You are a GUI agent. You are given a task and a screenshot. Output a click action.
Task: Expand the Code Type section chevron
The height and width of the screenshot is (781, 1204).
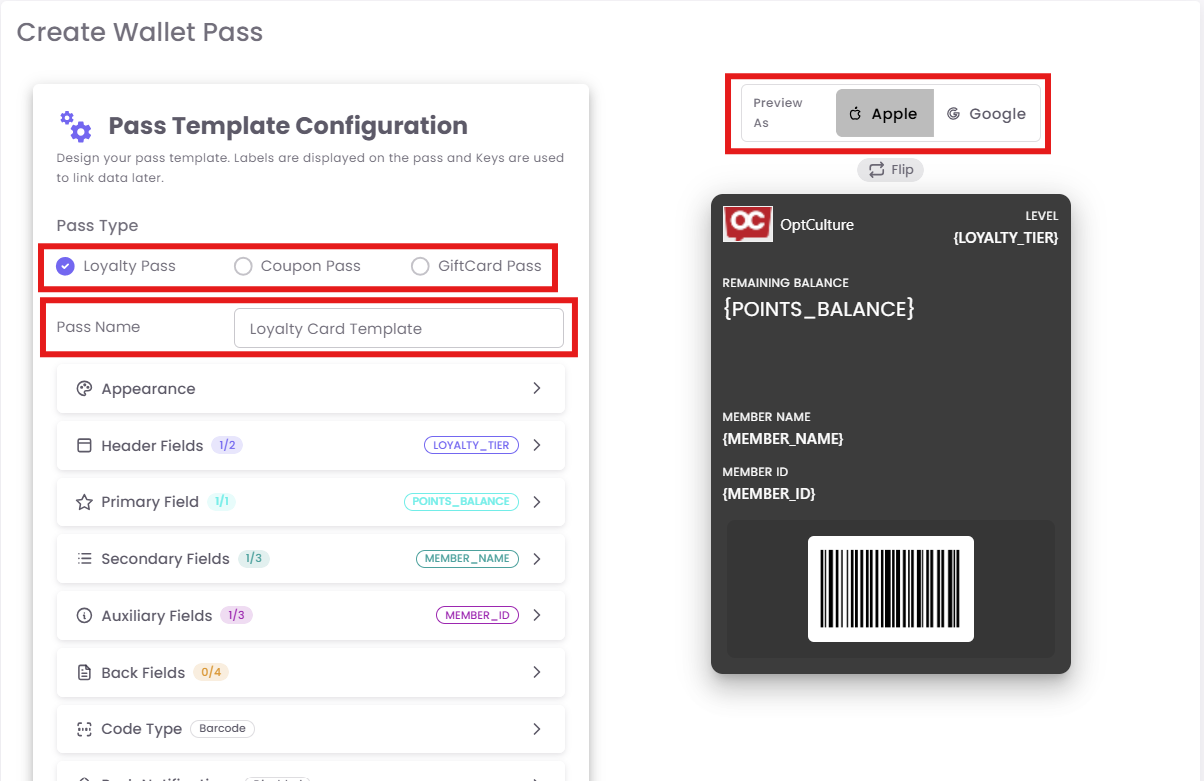(x=537, y=729)
